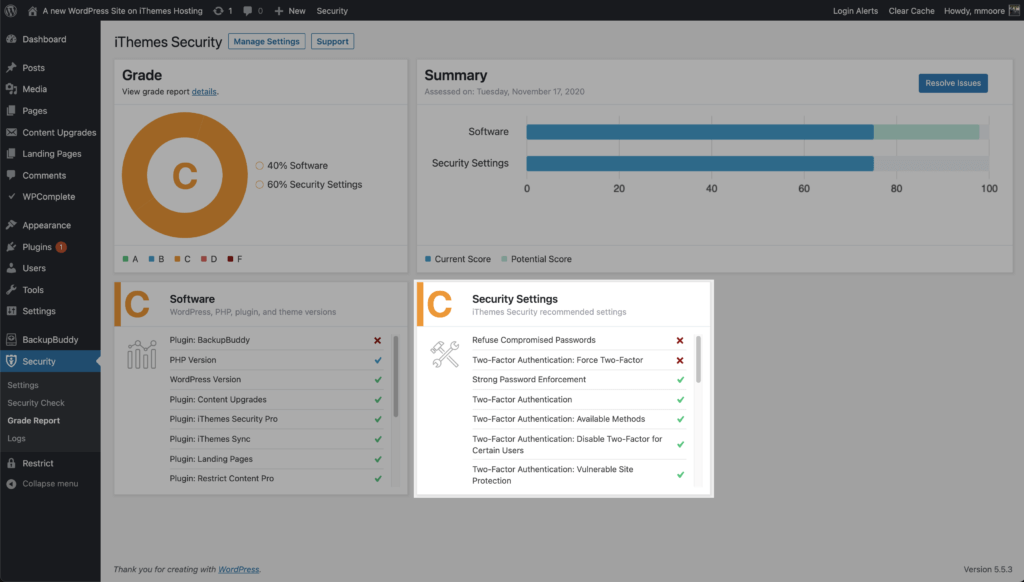Screen dimensions: 1024x582
Task: Click the blue B grade legend swatch
Action: pos(152,259)
